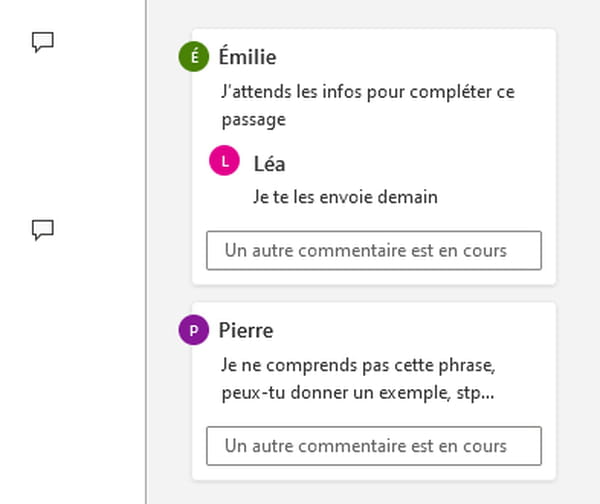The width and height of the screenshot is (600, 504).
Task: Select the author name Léa
Action: coord(270,163)
